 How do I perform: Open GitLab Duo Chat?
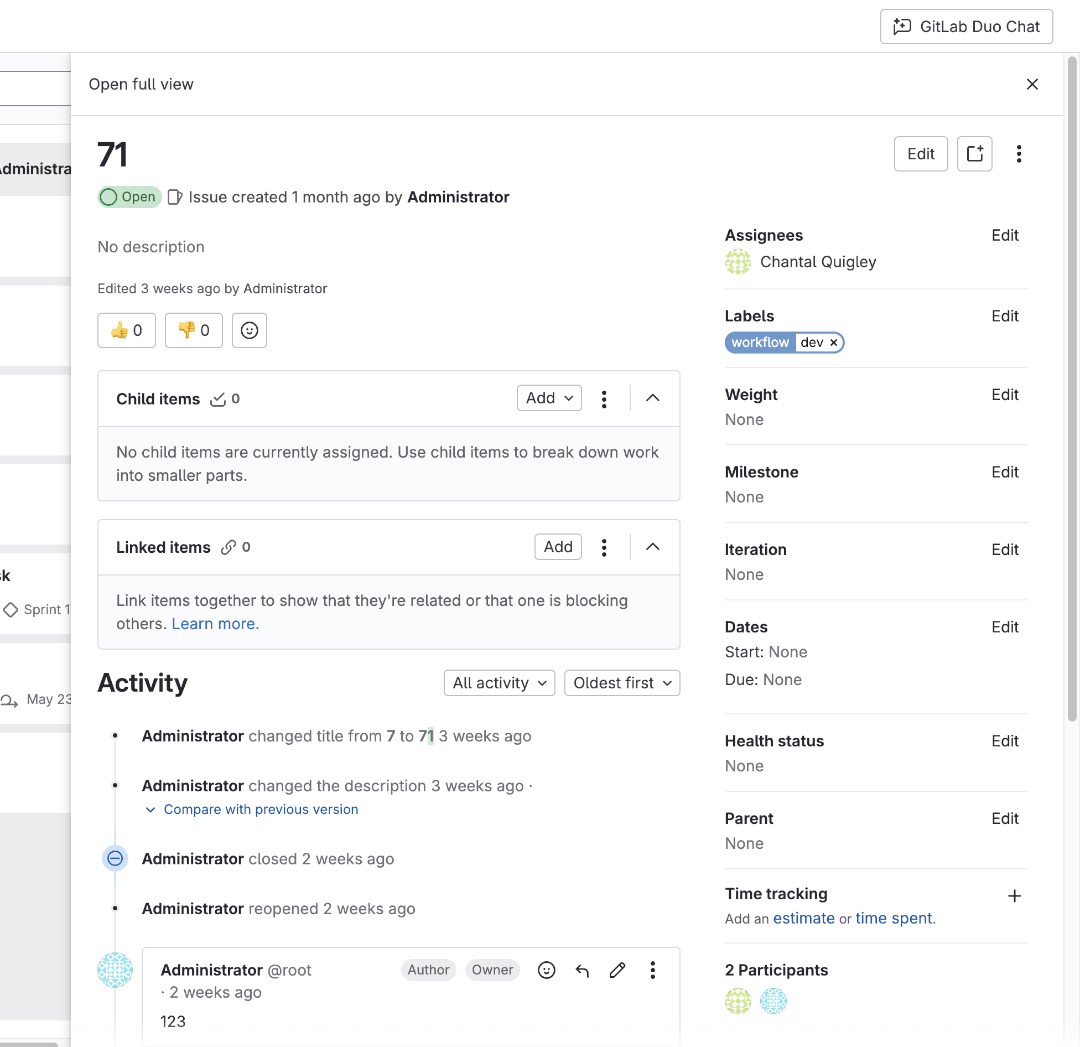tap(966, 26)
